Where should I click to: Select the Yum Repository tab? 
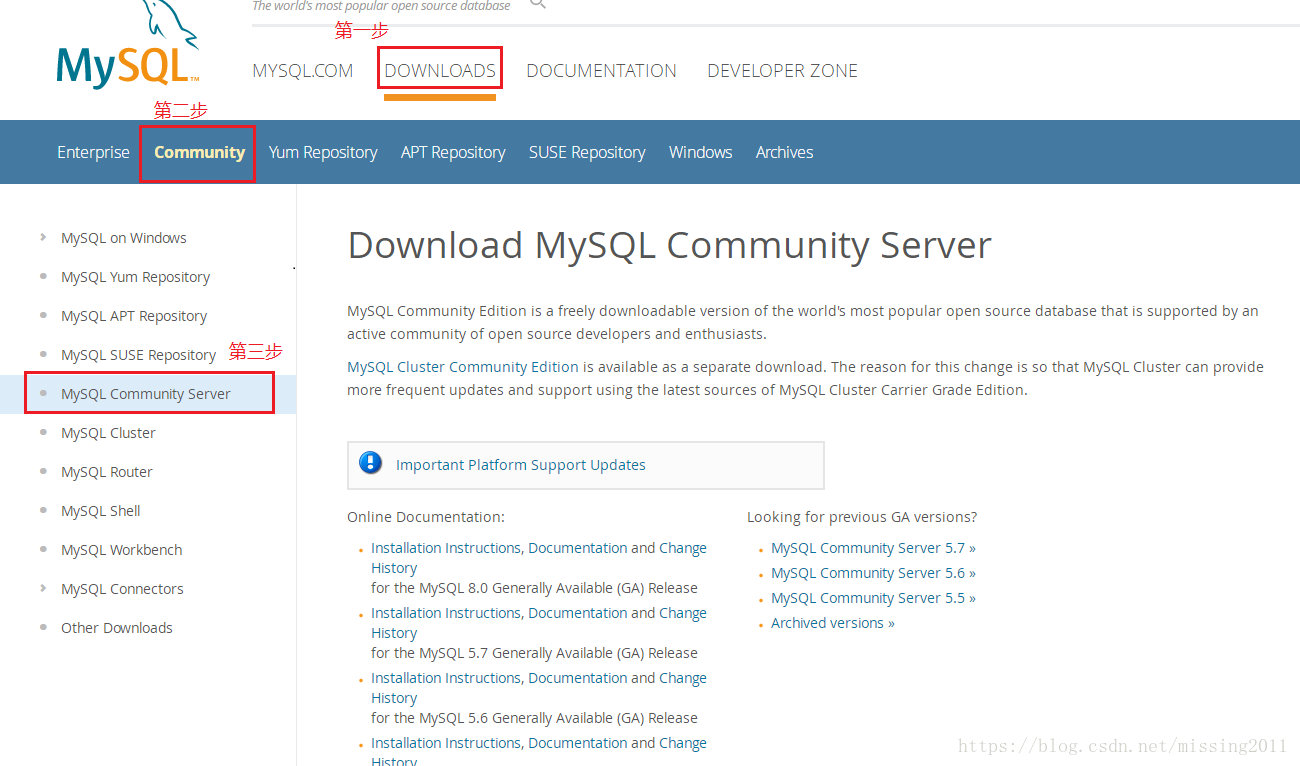pos(322,152)
